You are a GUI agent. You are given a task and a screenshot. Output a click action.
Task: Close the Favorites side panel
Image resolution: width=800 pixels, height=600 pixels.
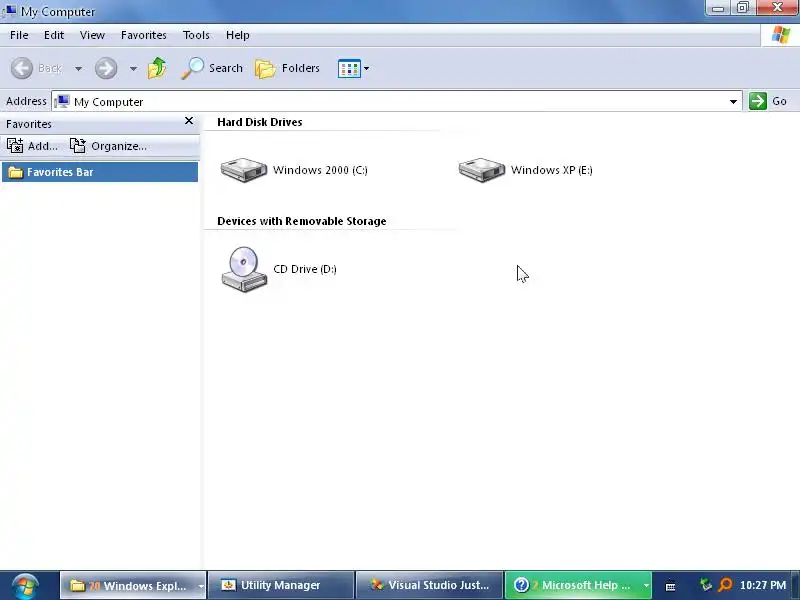pos(189,121)
